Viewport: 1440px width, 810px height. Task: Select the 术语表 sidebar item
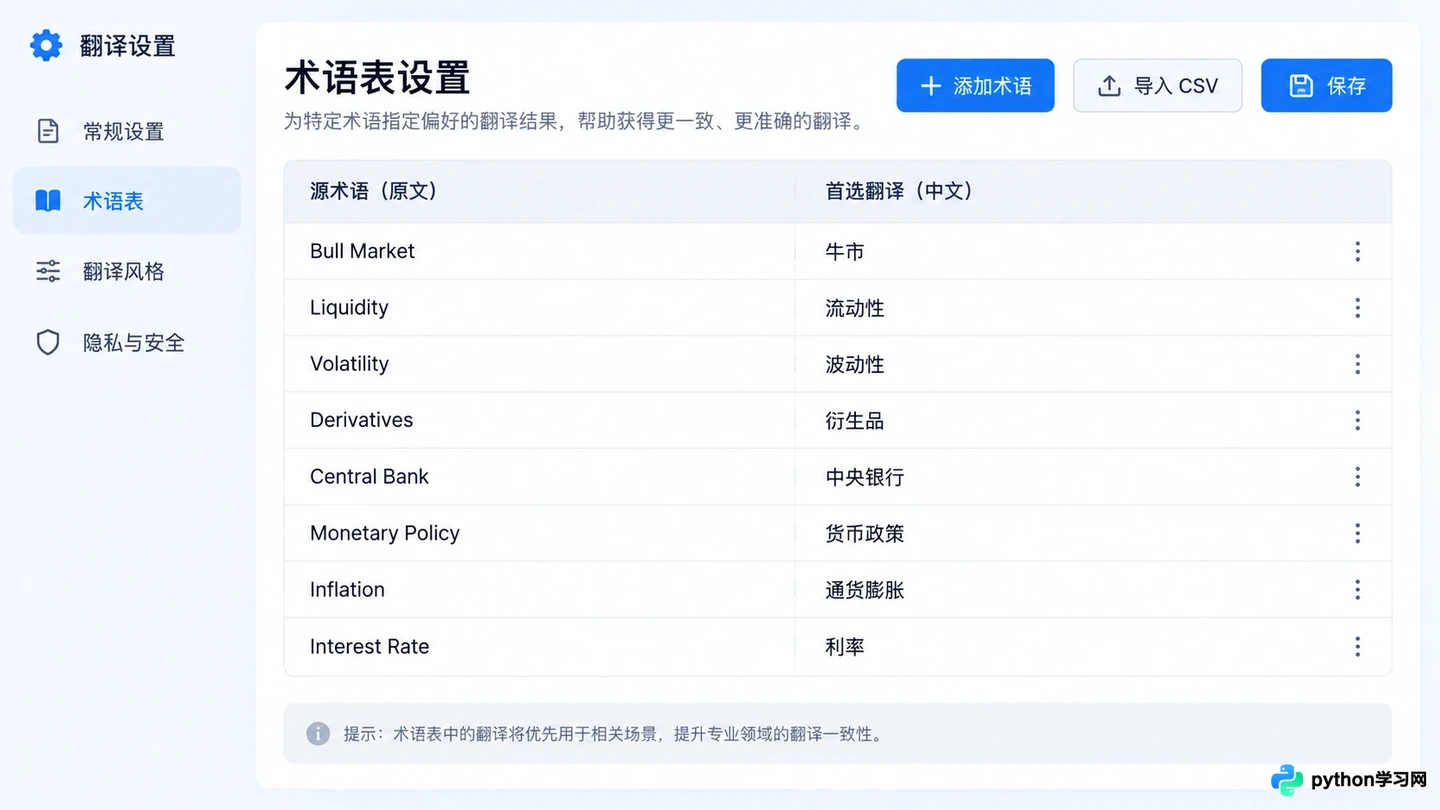click(127, 201)
